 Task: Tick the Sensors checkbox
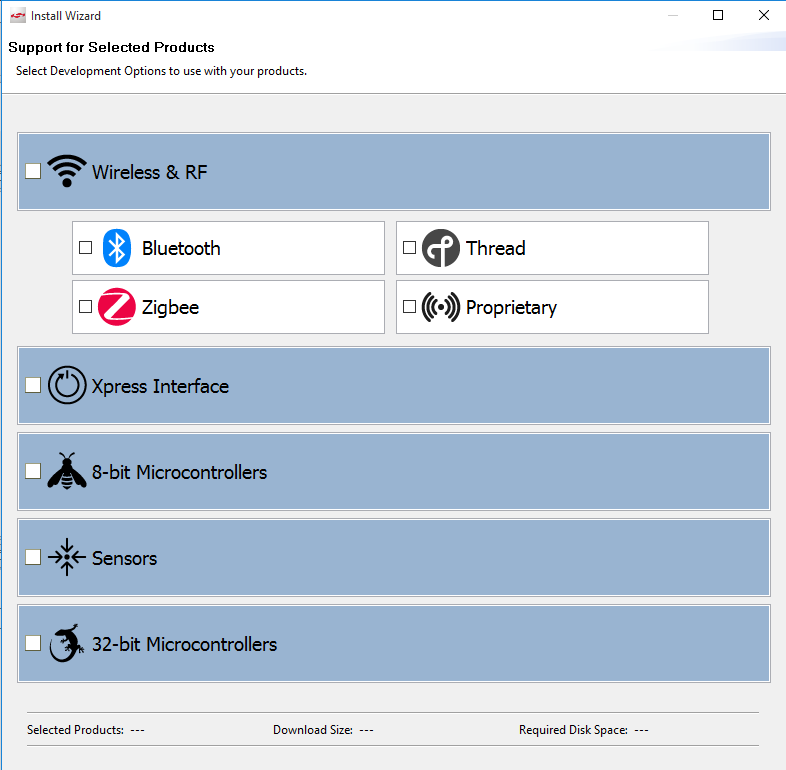tap(33, 557)
